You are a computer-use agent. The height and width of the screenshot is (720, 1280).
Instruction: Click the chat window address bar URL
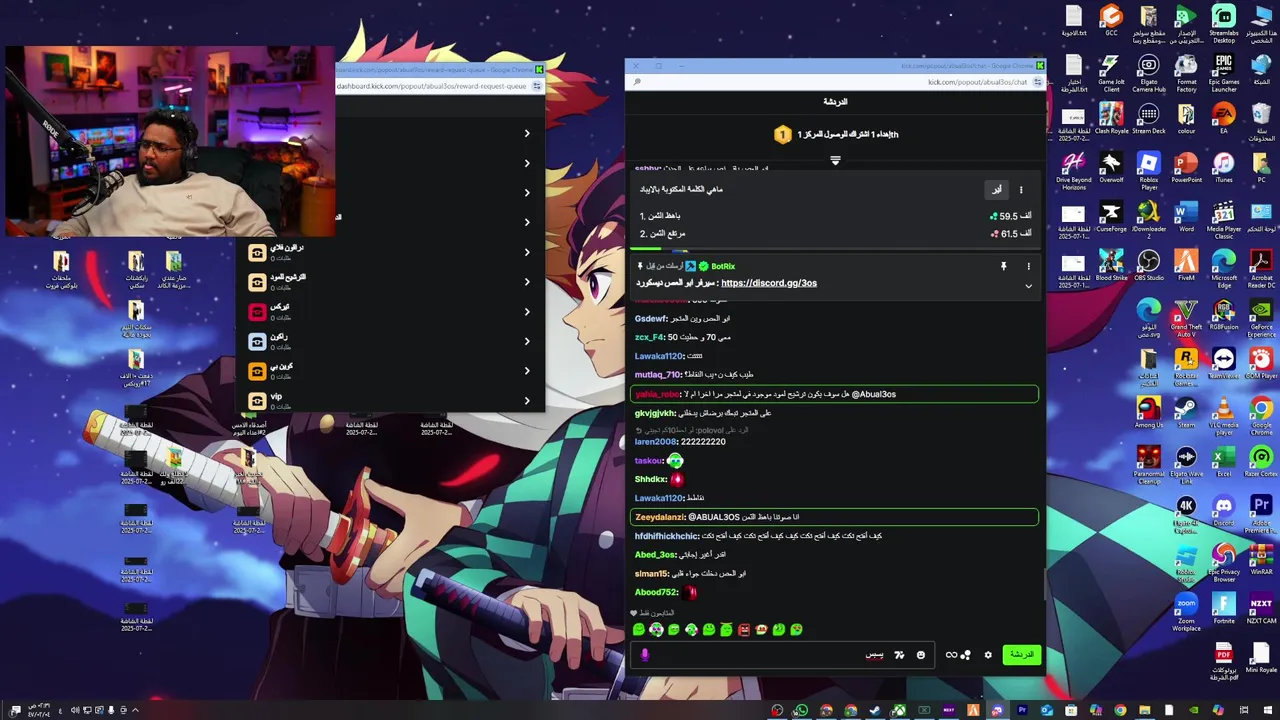[977, 82]
